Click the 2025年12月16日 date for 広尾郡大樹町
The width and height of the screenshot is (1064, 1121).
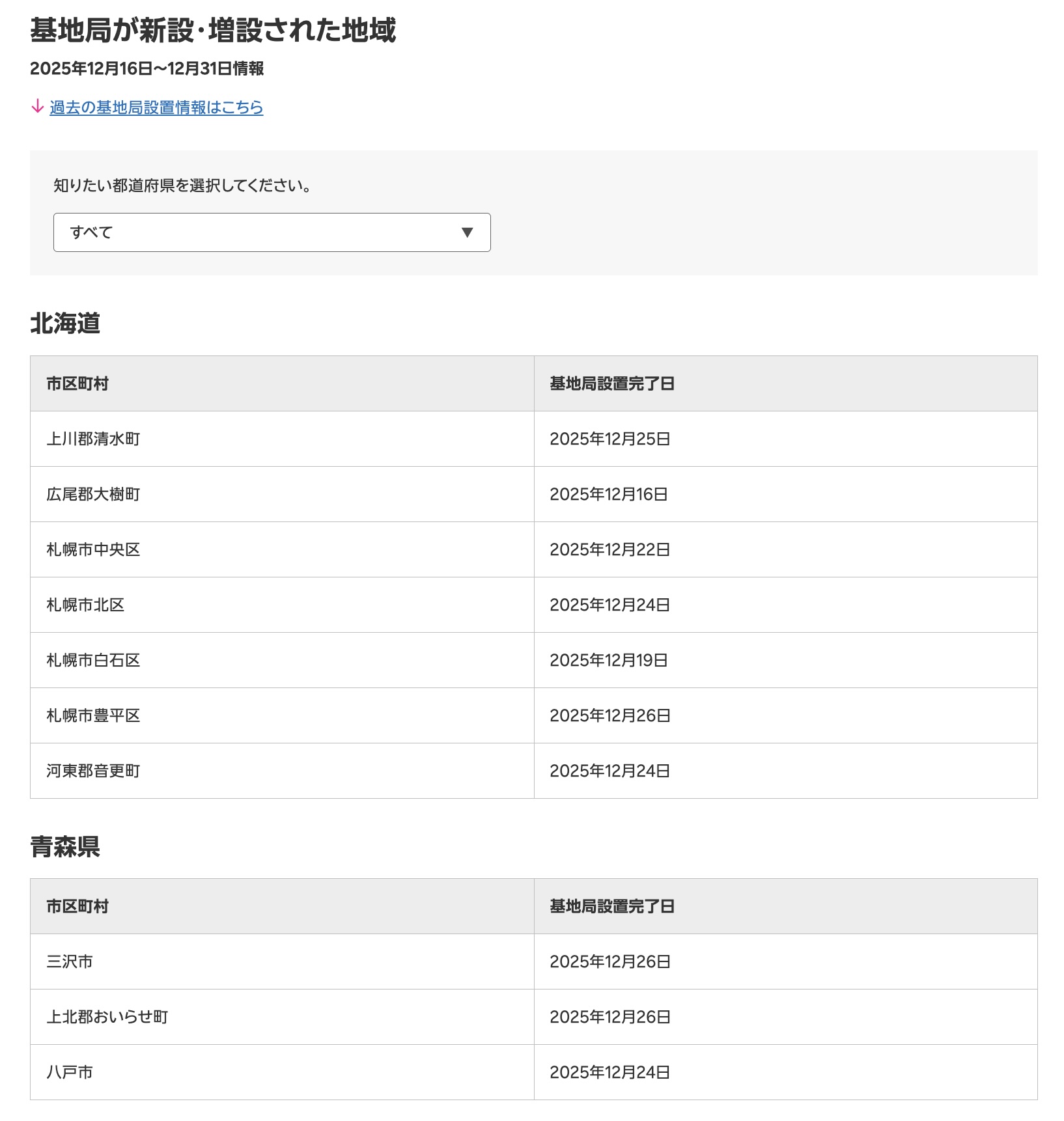785,494
